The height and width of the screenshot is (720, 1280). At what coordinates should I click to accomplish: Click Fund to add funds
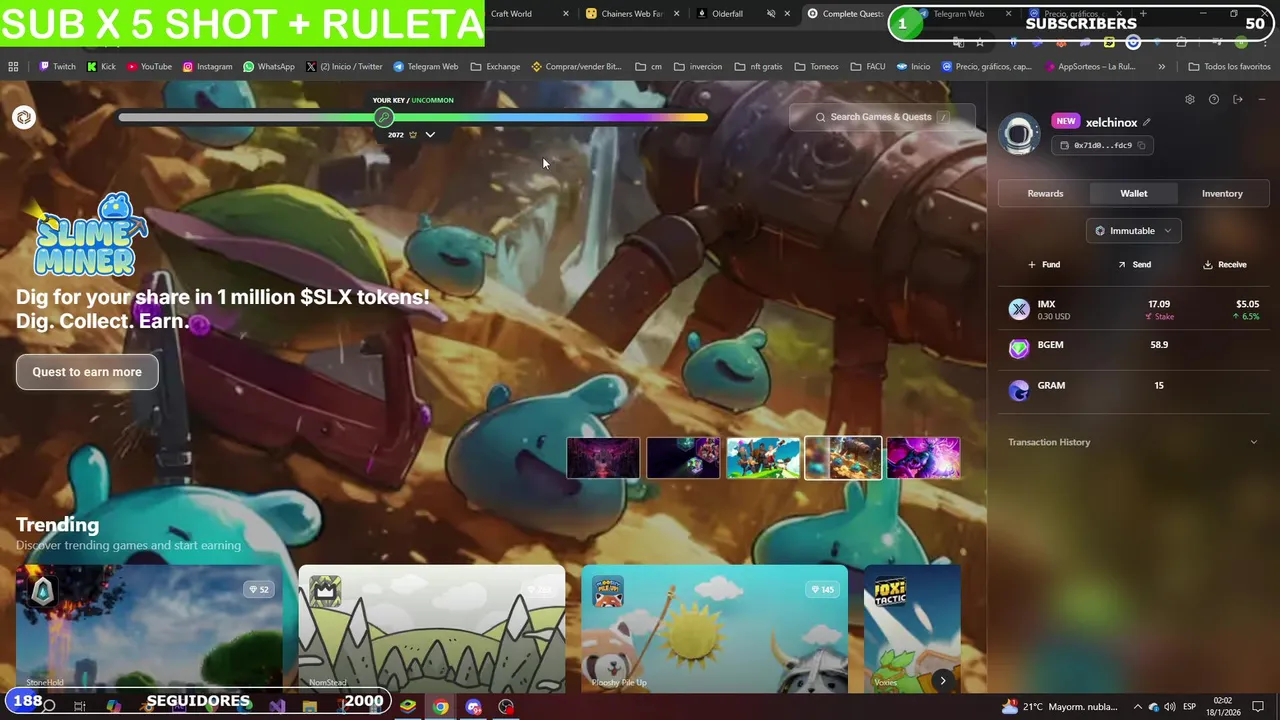pos(1044,265)
